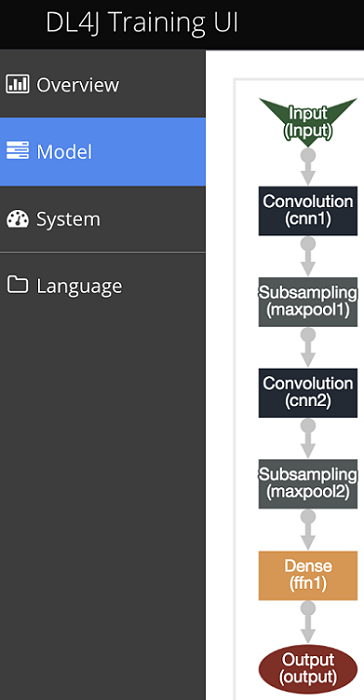Click the DL4J Training UI title
Screen dimensions: 364x700
[x=142, y=22]
